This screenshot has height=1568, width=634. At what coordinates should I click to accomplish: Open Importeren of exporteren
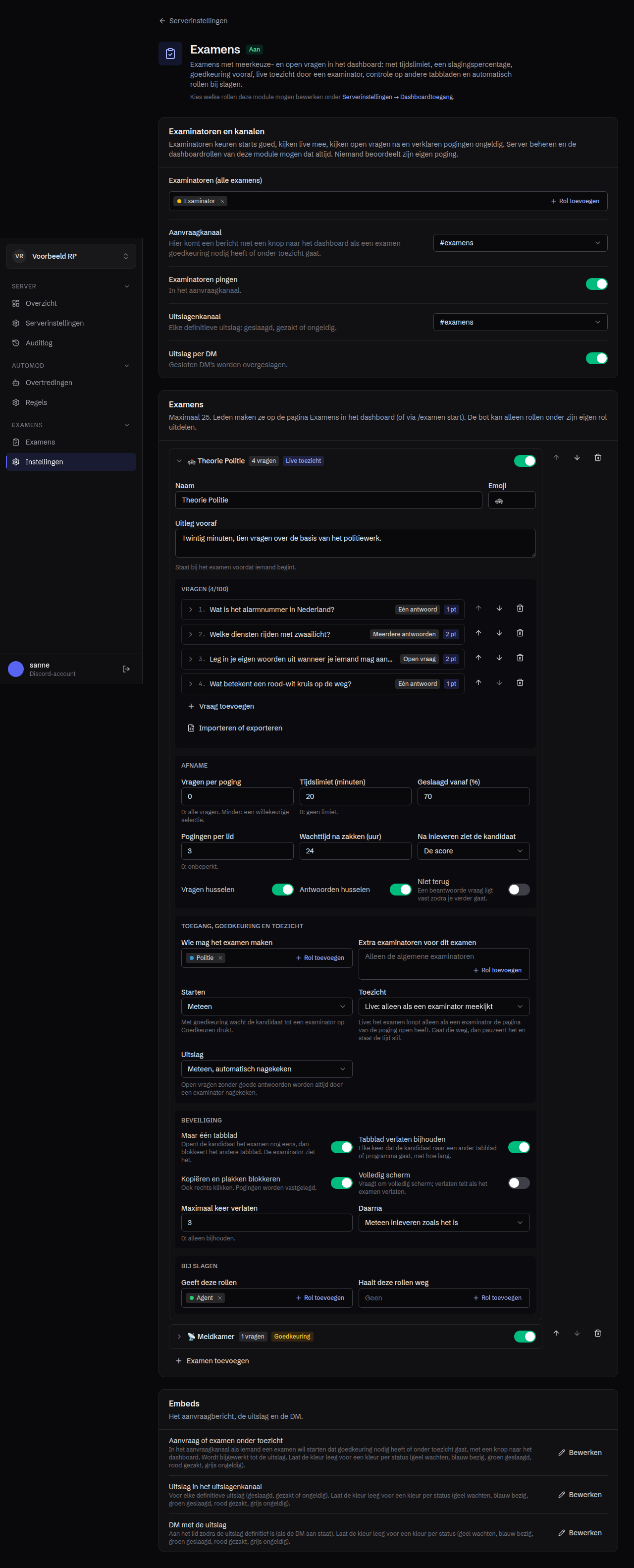click(x=235, y=728)
